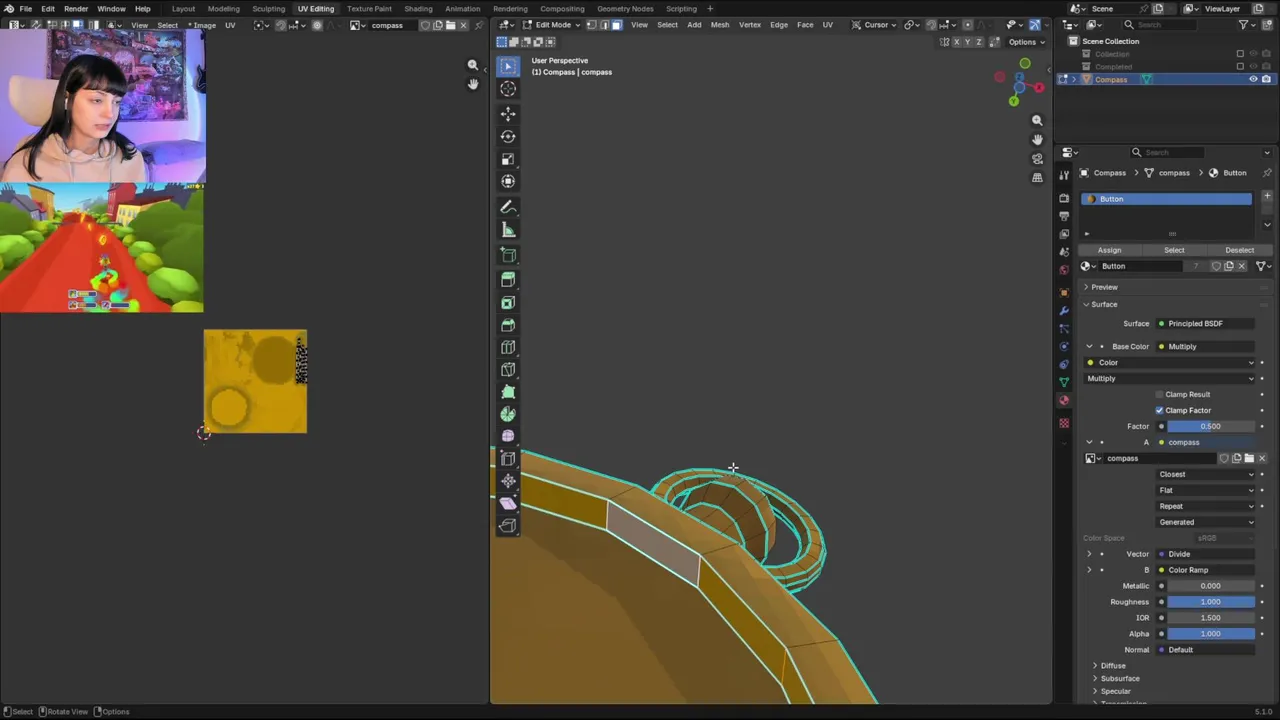The width and height of the screenshot is (1280, 720).
Task: Open the Multiply blend type dropdown
Action: click(1169, 378)
